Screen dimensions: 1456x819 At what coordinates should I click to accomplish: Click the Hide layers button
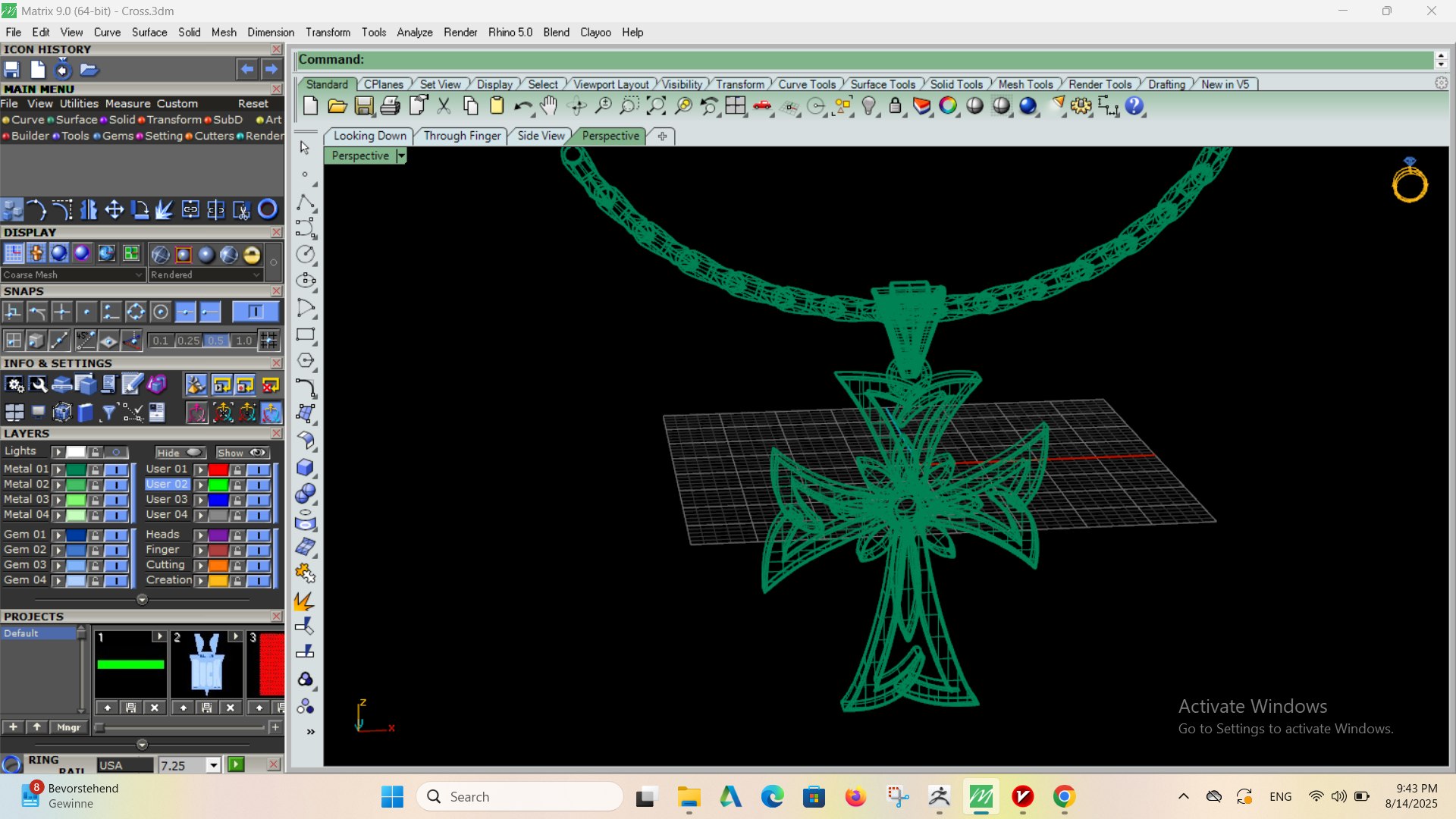coord(180,453)
